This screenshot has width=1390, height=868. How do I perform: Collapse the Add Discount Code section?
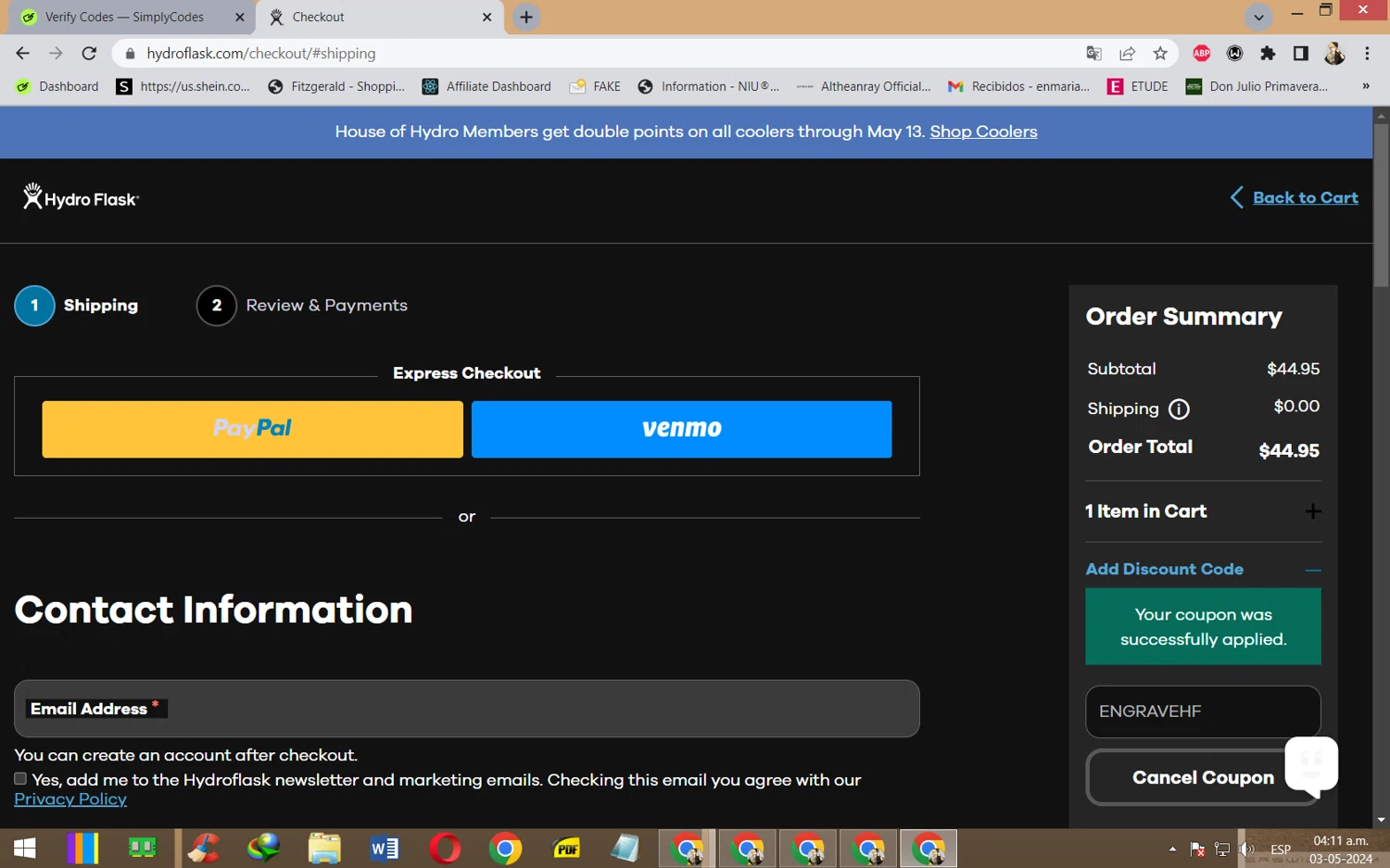click(x=1203, y=570)
